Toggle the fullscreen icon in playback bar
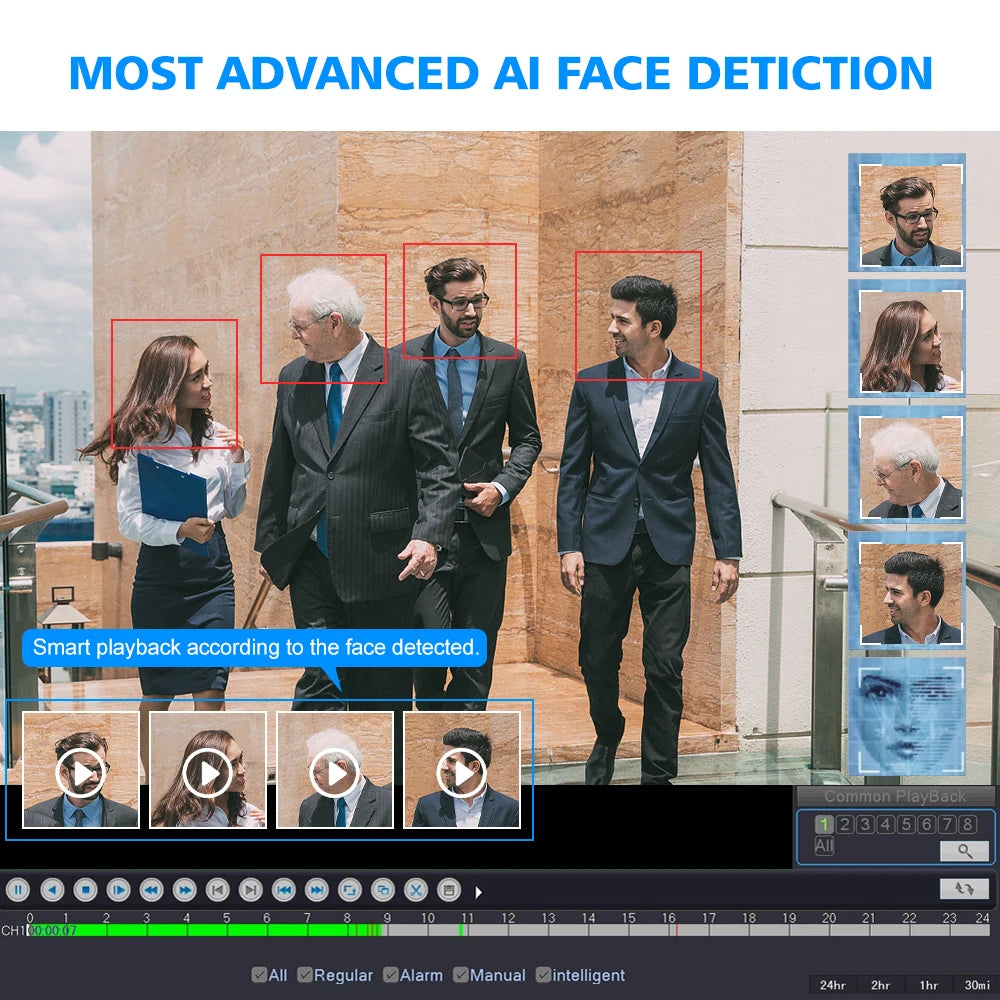Image resolution: width=1000 pixels, height=1000 pixels. click(x=349, y=889)
